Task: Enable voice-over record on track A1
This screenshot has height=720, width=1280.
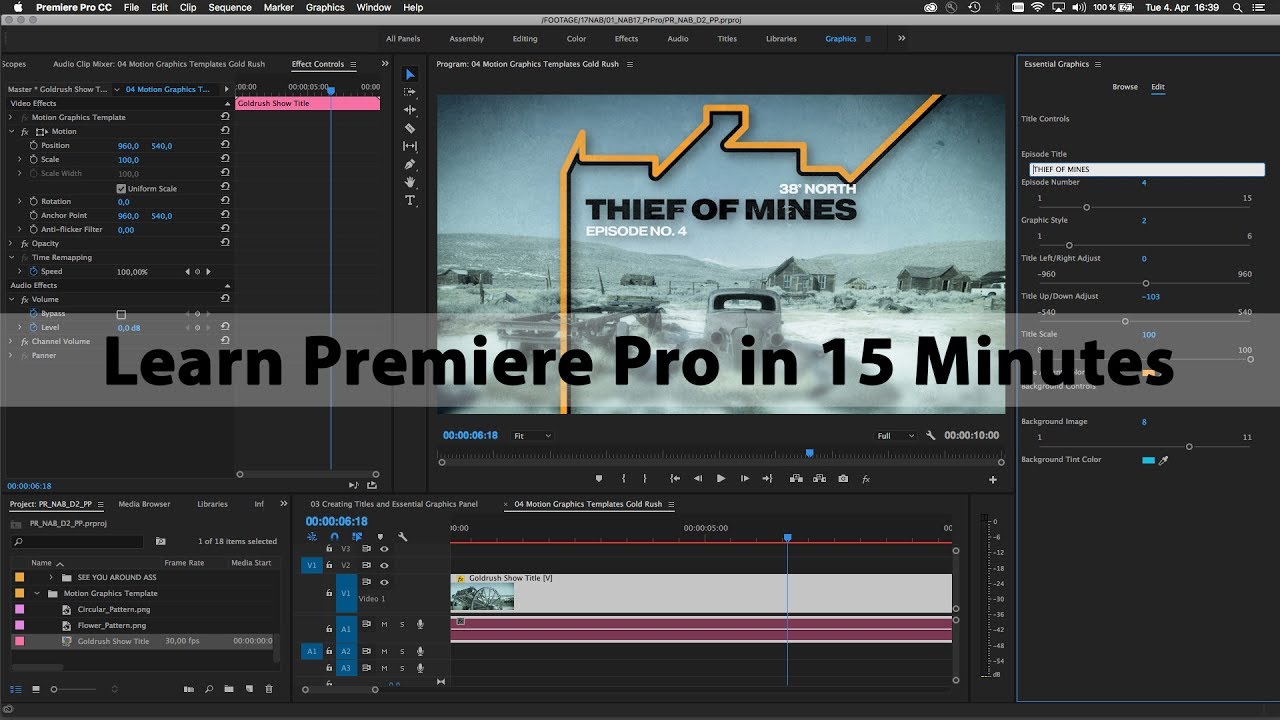Action: [x=420, y=624]
